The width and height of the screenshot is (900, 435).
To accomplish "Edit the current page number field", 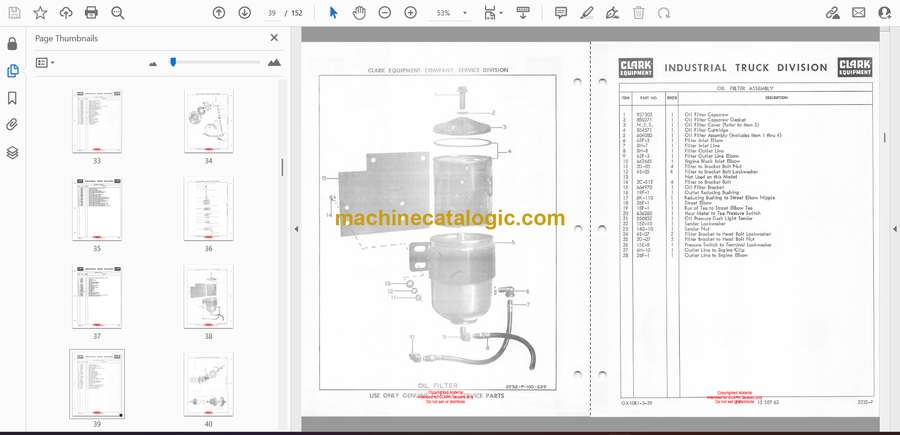I will pos(272,13).
